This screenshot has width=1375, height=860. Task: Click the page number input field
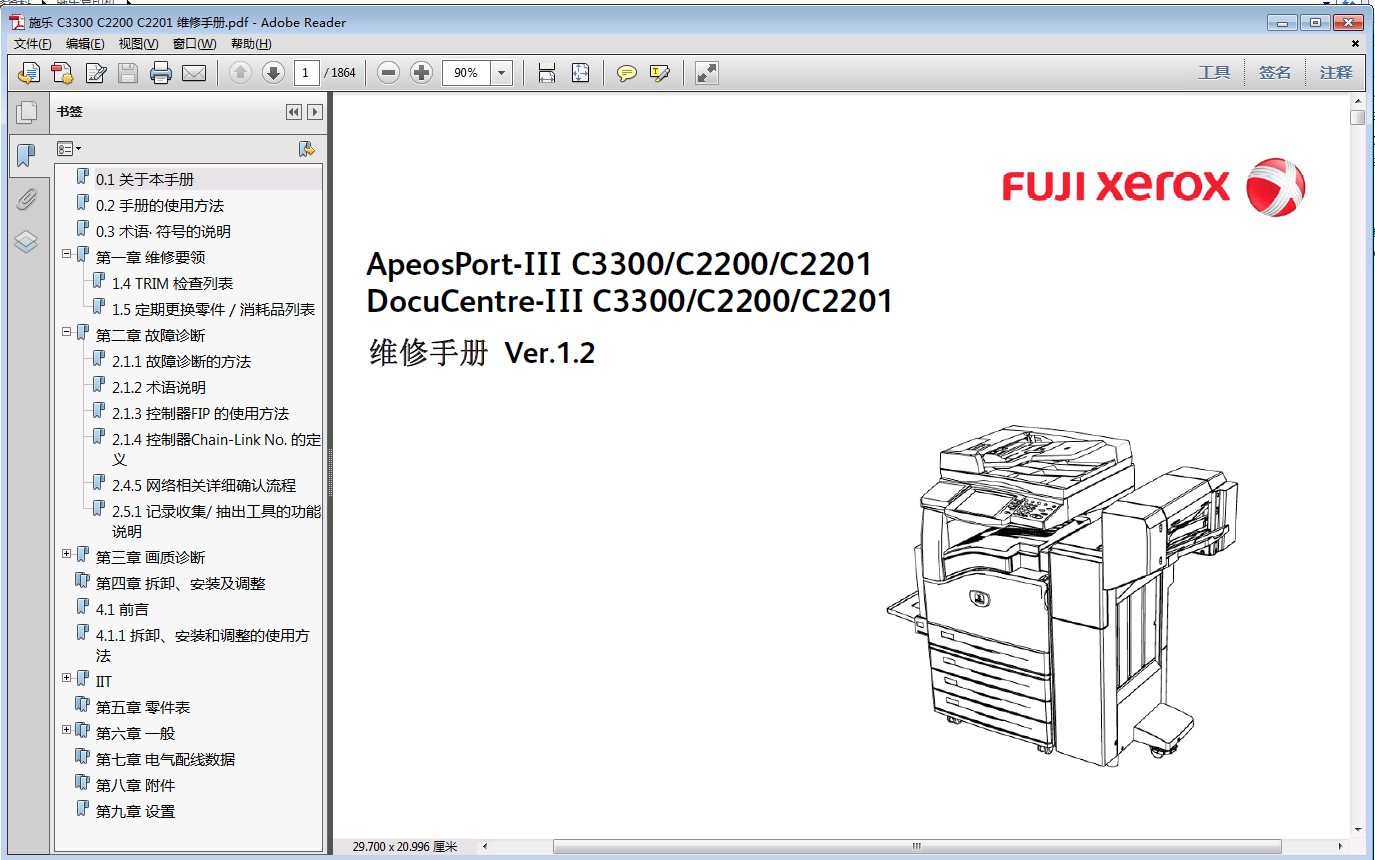(307, 73)
